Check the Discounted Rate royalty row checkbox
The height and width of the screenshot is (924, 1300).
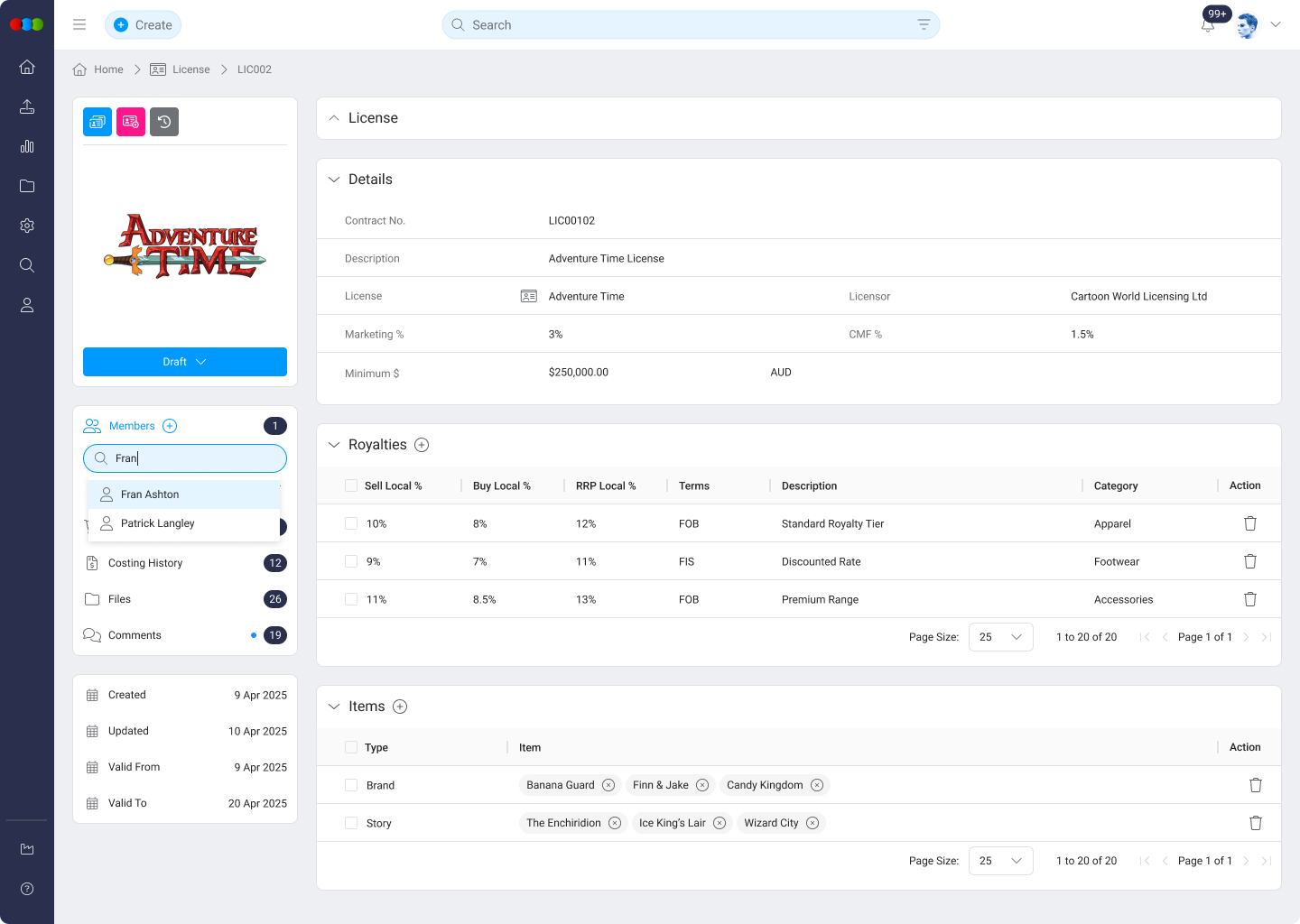pos(351,561)
